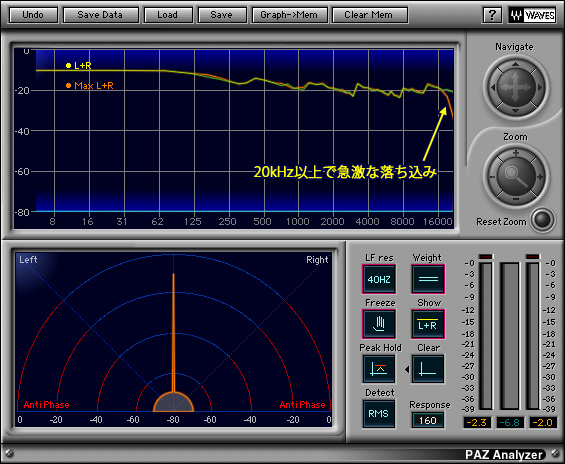Change the Weight selector
Screen dimensions: 565x464
pos(428,279)
